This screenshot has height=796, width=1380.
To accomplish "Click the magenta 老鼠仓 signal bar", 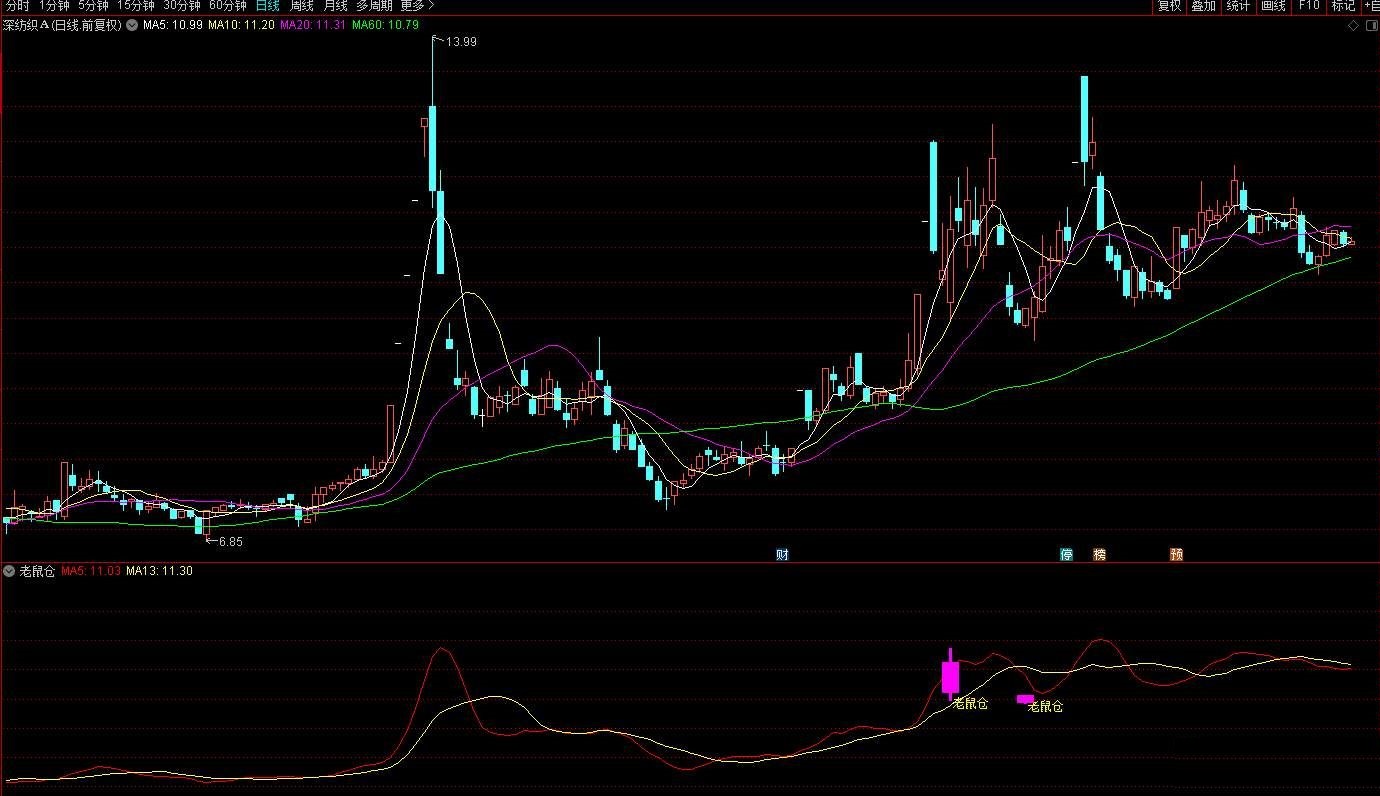I will (x=950, y=674).
